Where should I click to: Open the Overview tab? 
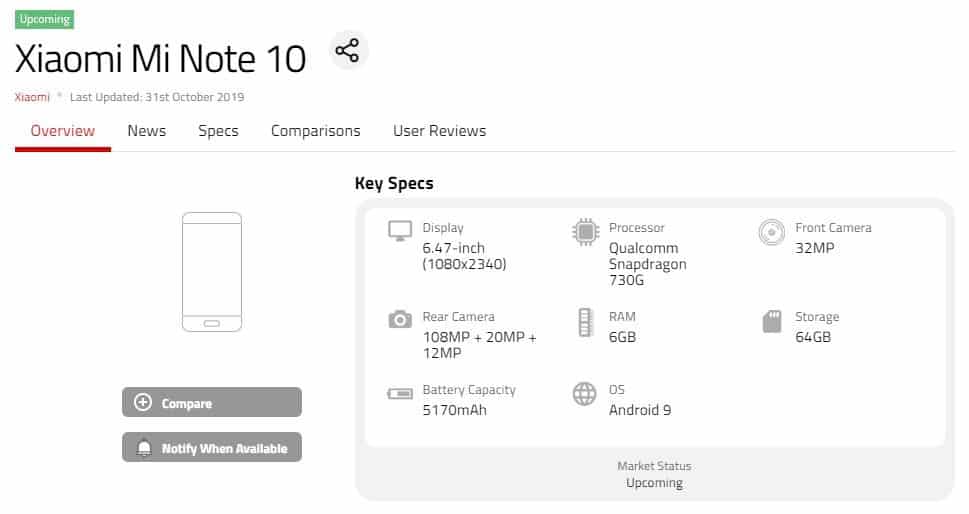[x=63, y=131]
